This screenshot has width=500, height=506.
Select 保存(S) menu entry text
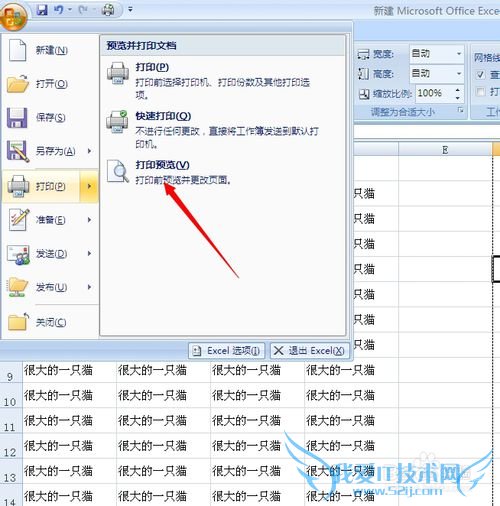click(x=51, y=117)
